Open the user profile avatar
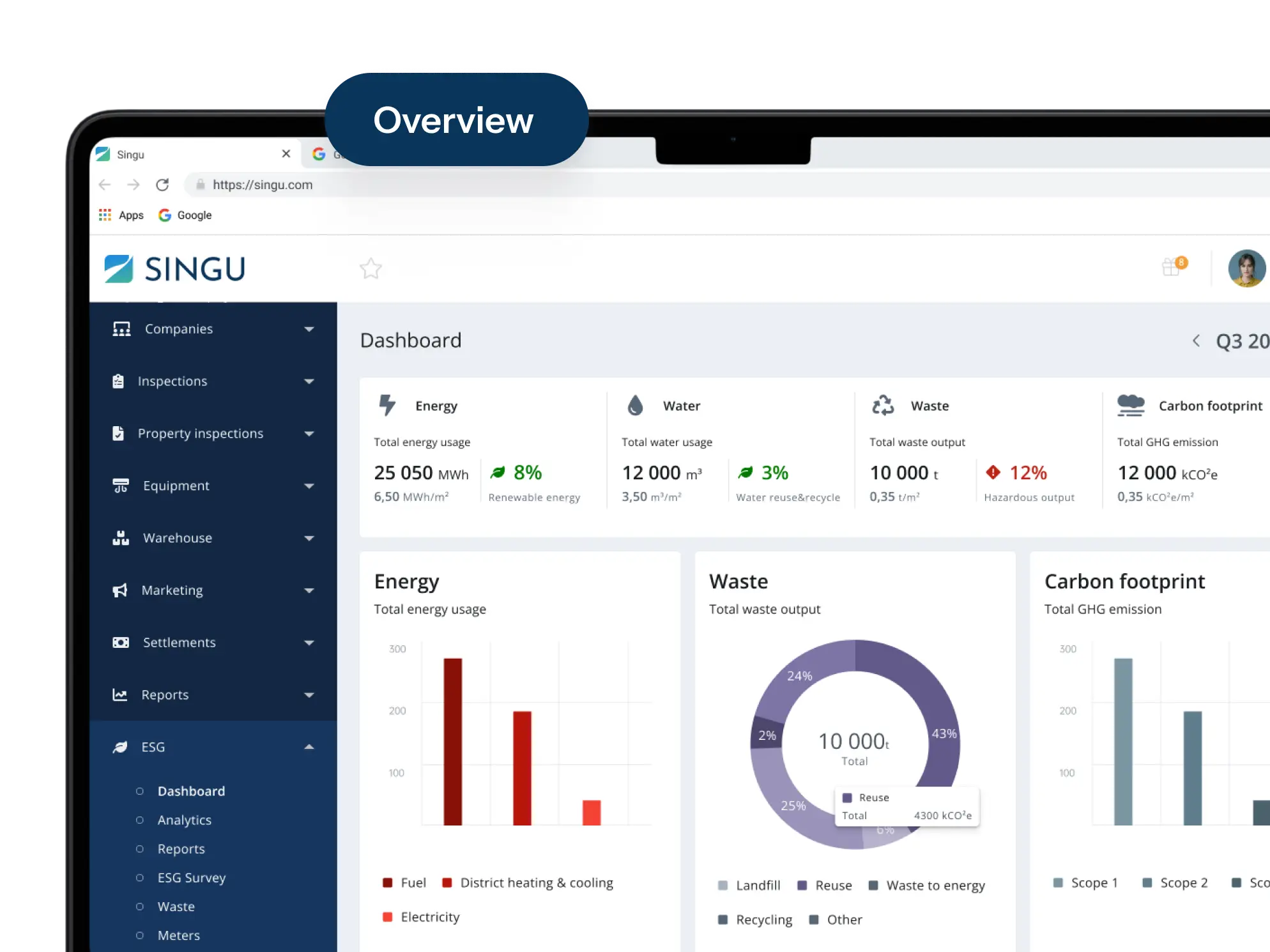This screenshot has height=952, width=1270. pos(1246,268)
